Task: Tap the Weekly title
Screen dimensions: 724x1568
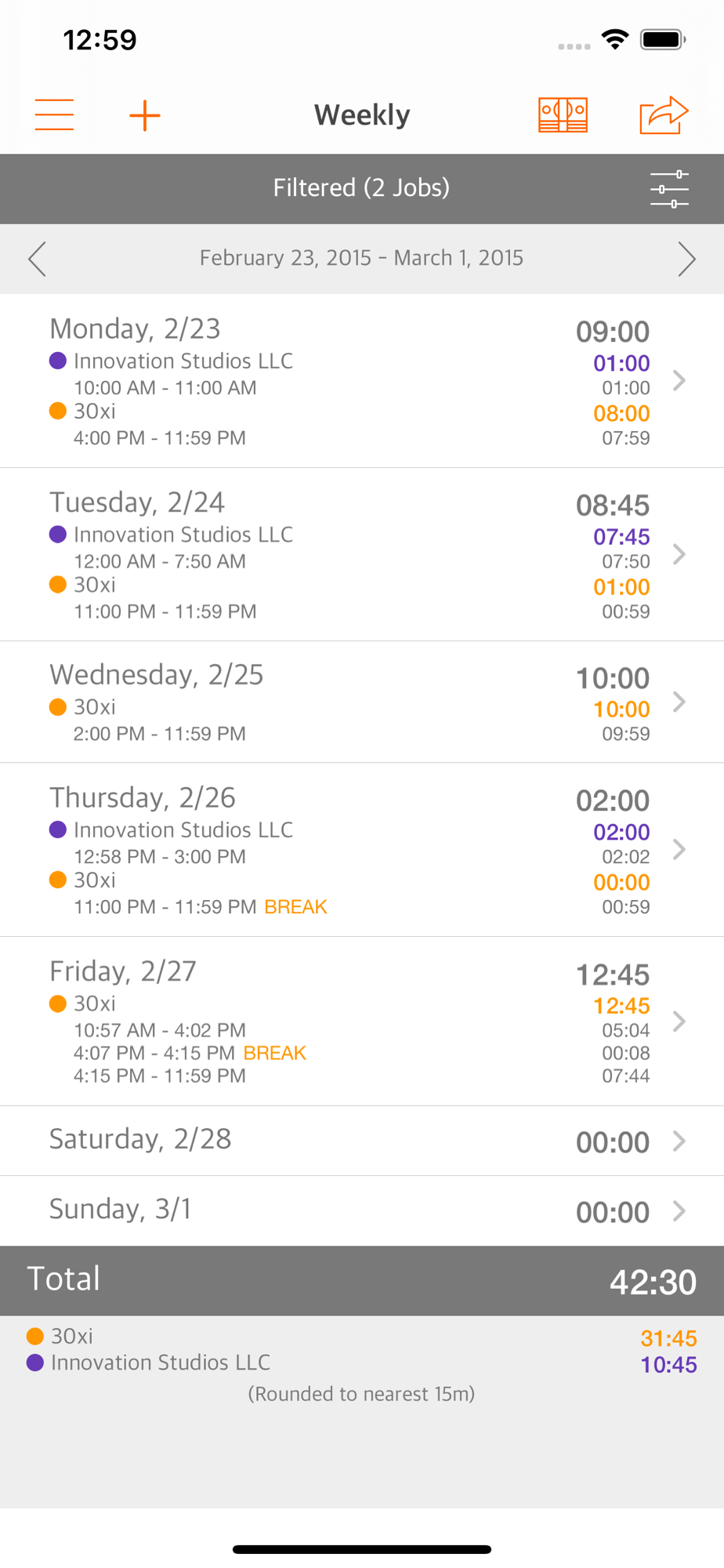Action: point(362,115)
